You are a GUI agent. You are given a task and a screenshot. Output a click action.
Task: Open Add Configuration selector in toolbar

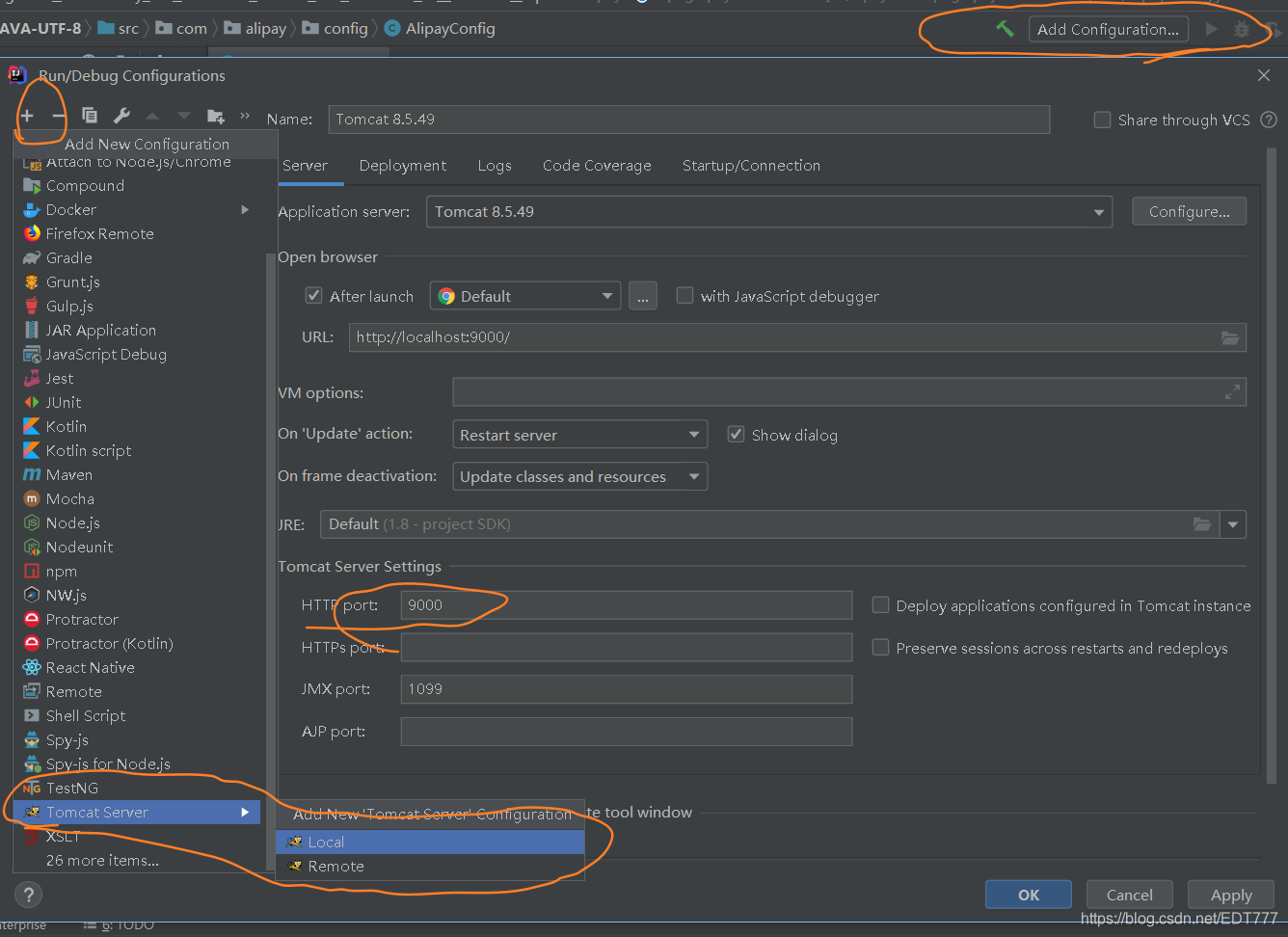tap(1109, 29)
